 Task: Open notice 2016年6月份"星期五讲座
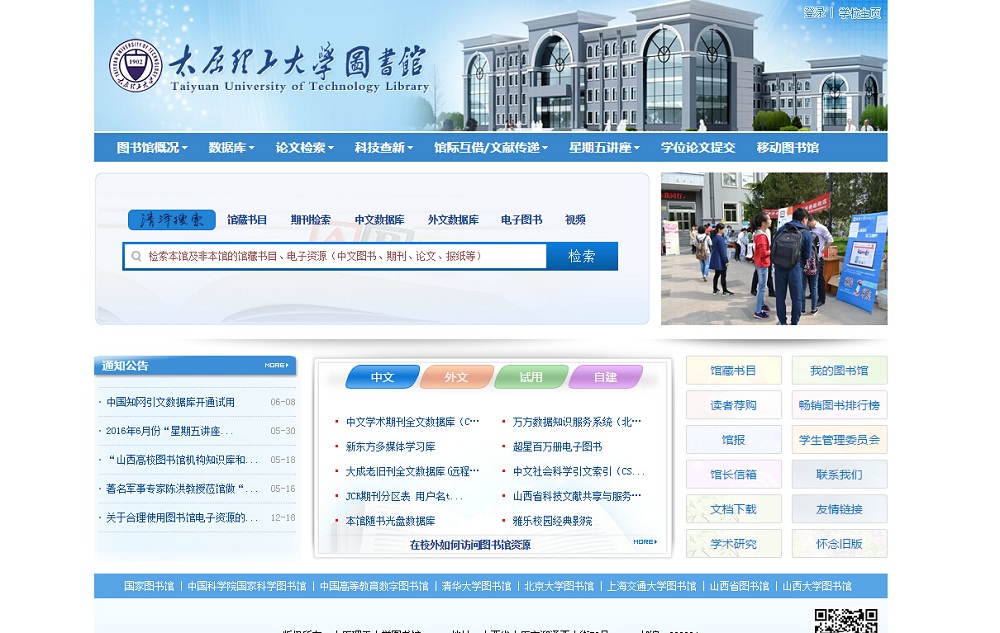pos(169,431)
